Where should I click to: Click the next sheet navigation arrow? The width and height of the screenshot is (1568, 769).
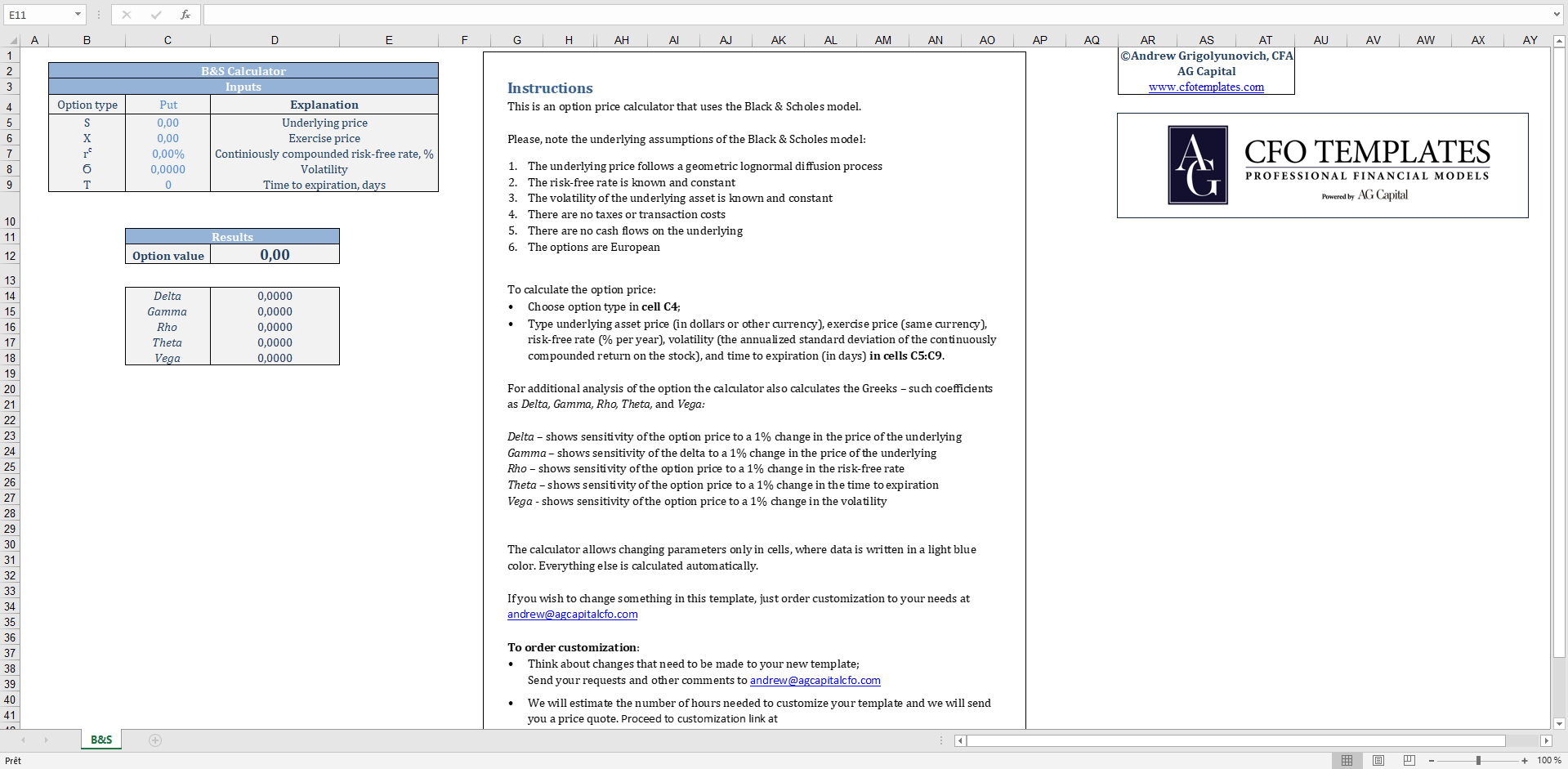click(x=47, y=740)
